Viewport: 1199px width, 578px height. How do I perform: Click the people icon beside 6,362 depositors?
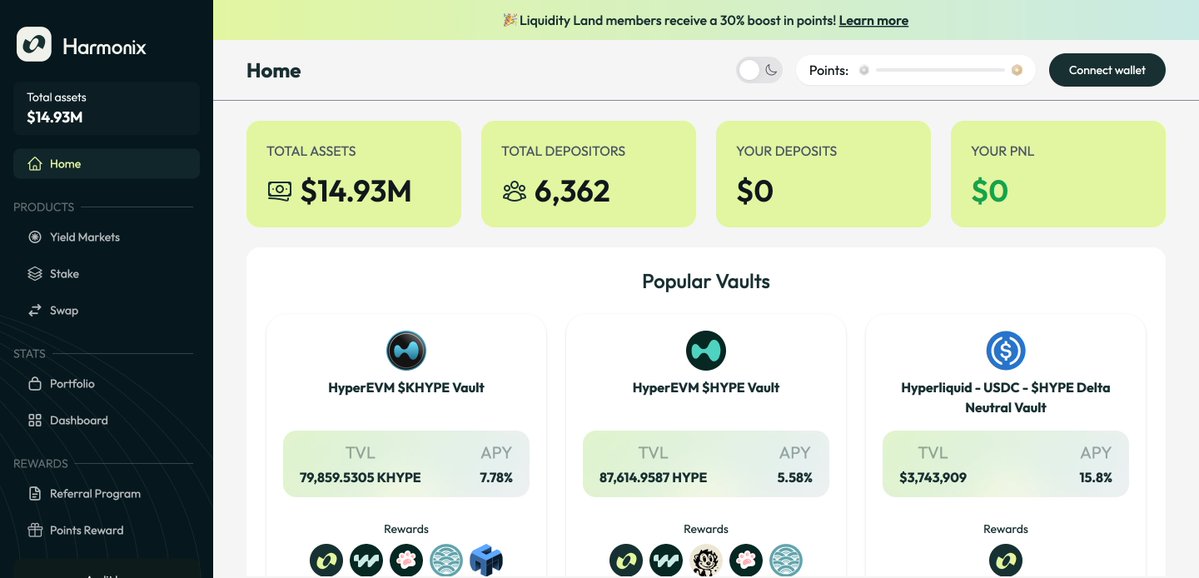coord(515,191)
